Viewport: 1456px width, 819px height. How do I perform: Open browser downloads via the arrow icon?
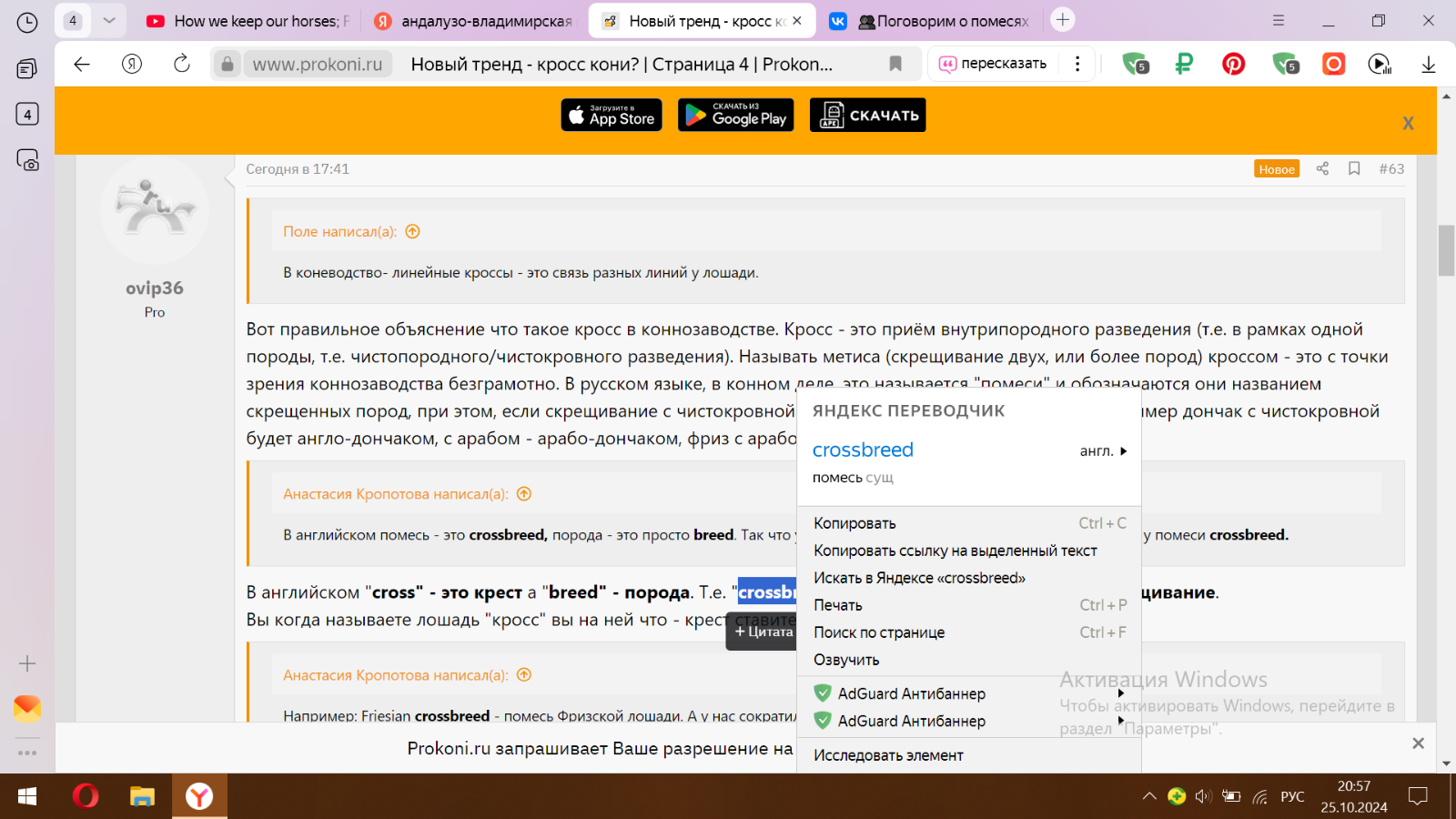(x=1425, y=65)
